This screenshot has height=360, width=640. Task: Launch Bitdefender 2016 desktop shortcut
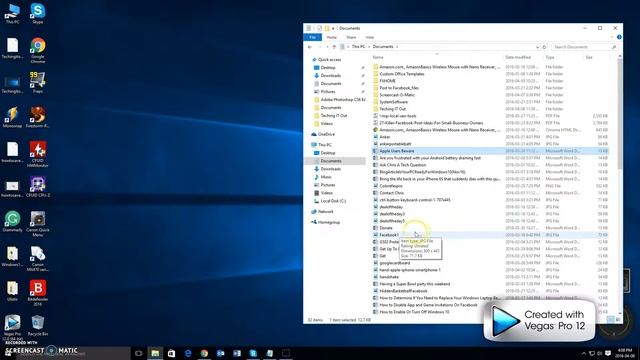click(x=38, y=293)
